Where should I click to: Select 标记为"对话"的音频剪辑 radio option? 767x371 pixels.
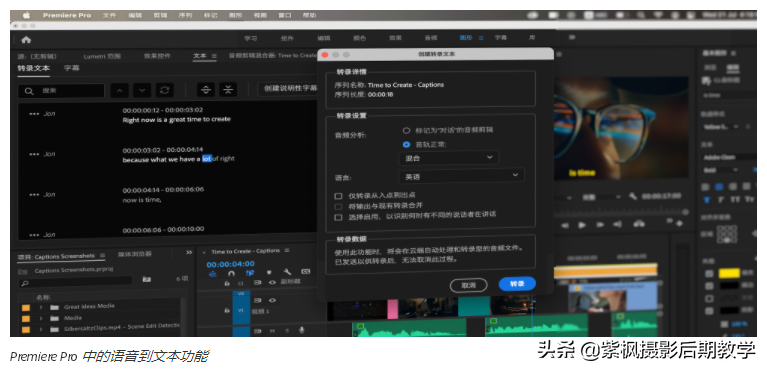(406, 131)
